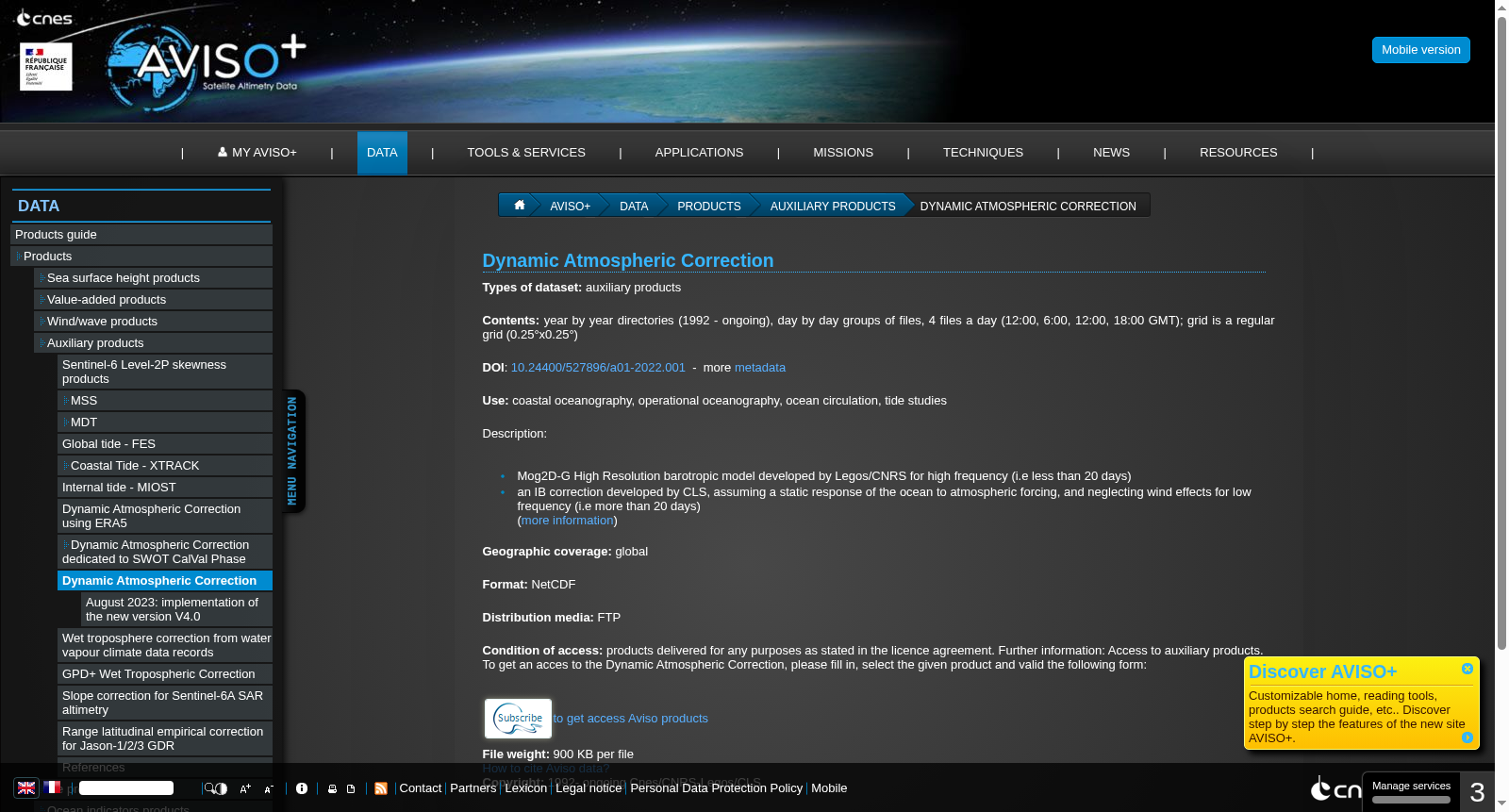Switch site language to French flag
Viewport: 1509px width, 812px height.
click(x=53, y=787)
